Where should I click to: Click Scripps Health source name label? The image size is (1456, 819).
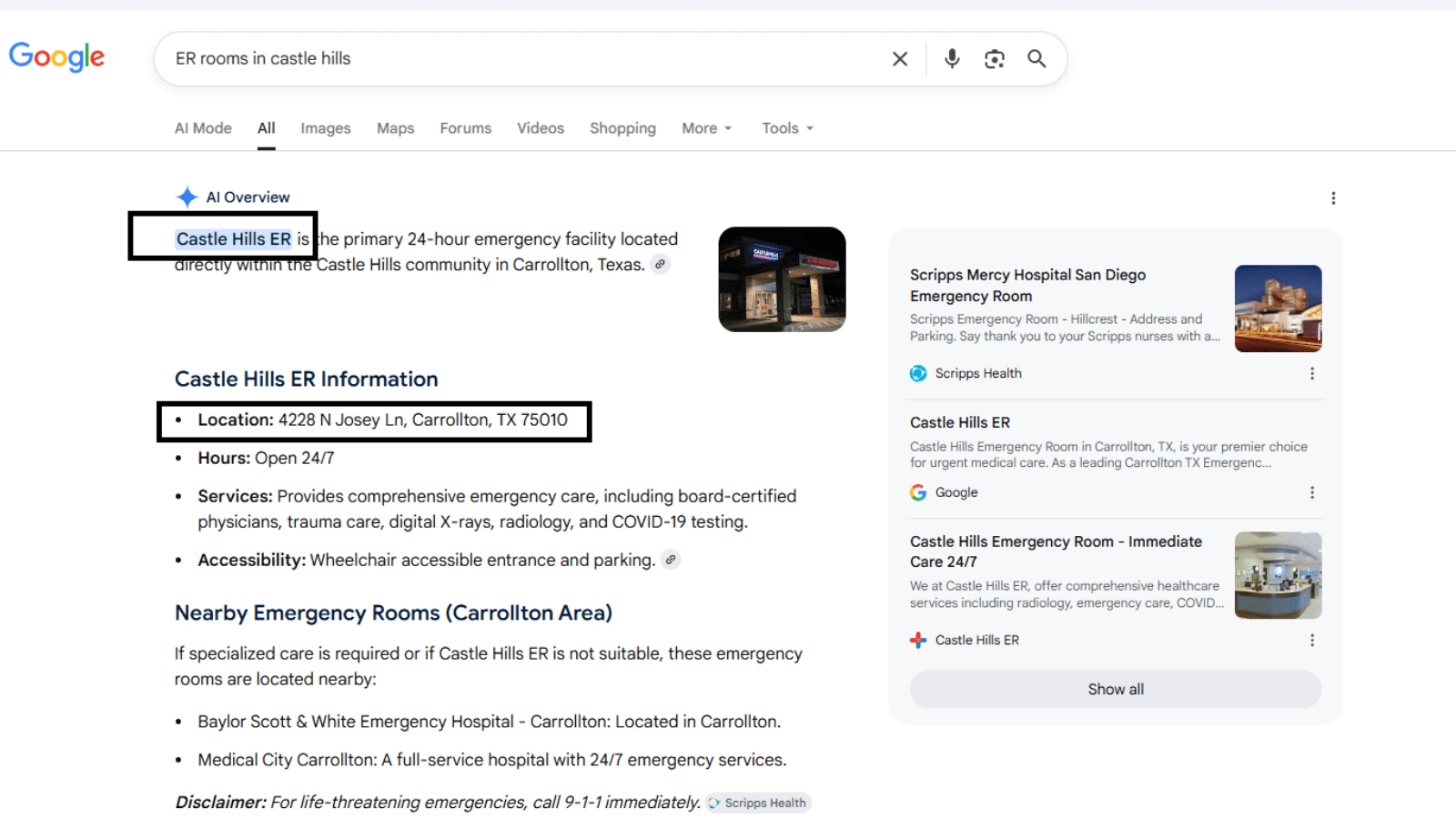click(978, 374)
